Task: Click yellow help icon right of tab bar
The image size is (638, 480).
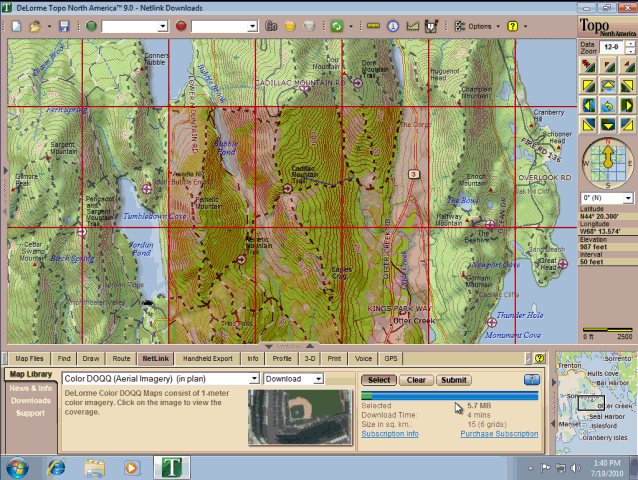Action: [540, 358]
